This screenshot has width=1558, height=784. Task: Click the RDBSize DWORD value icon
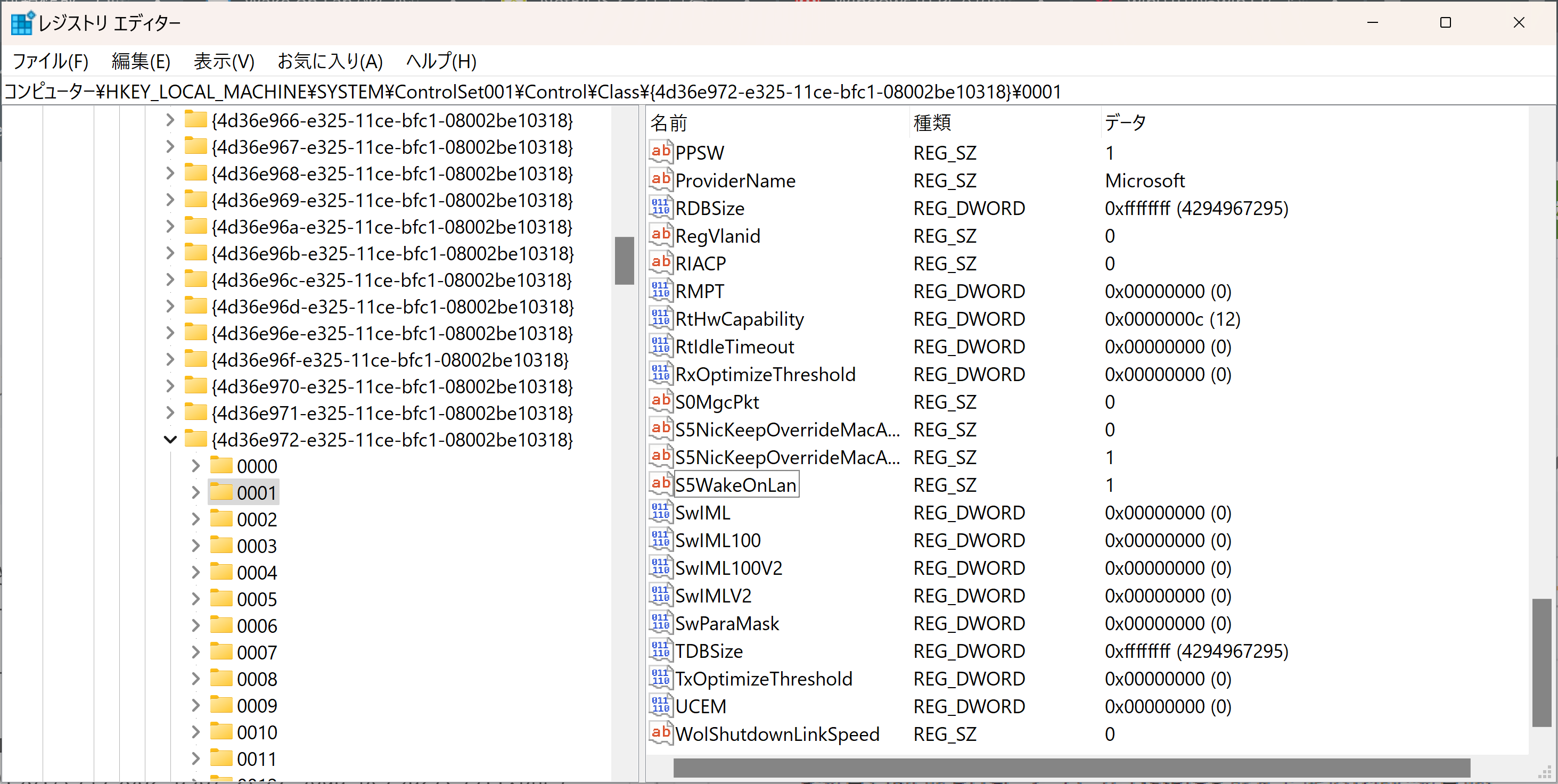click(660, 208)
